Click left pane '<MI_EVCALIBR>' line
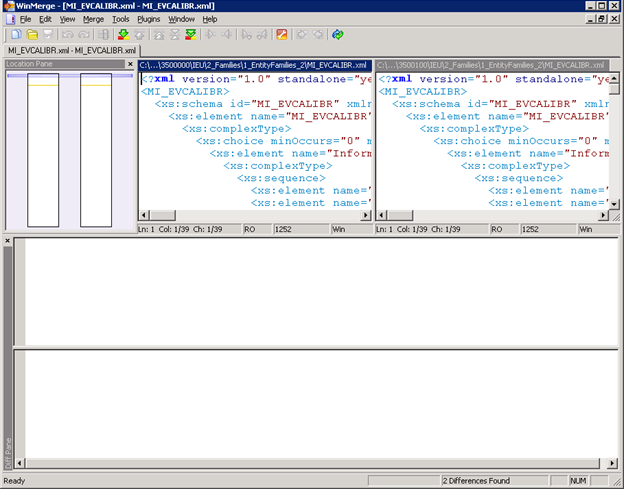625x491 pixels. pos(185,92)
